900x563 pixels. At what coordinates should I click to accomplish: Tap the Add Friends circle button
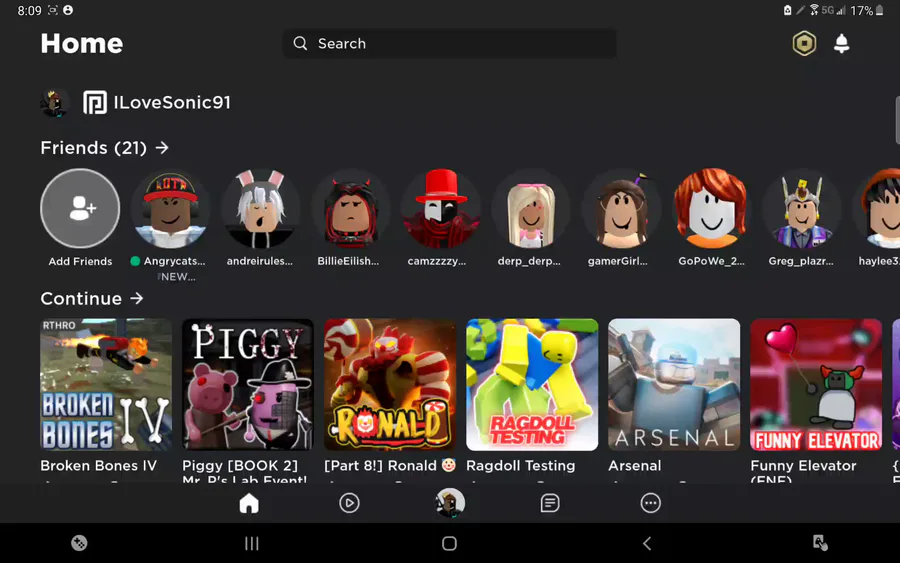pyautogui.click(x=80, y=208)
